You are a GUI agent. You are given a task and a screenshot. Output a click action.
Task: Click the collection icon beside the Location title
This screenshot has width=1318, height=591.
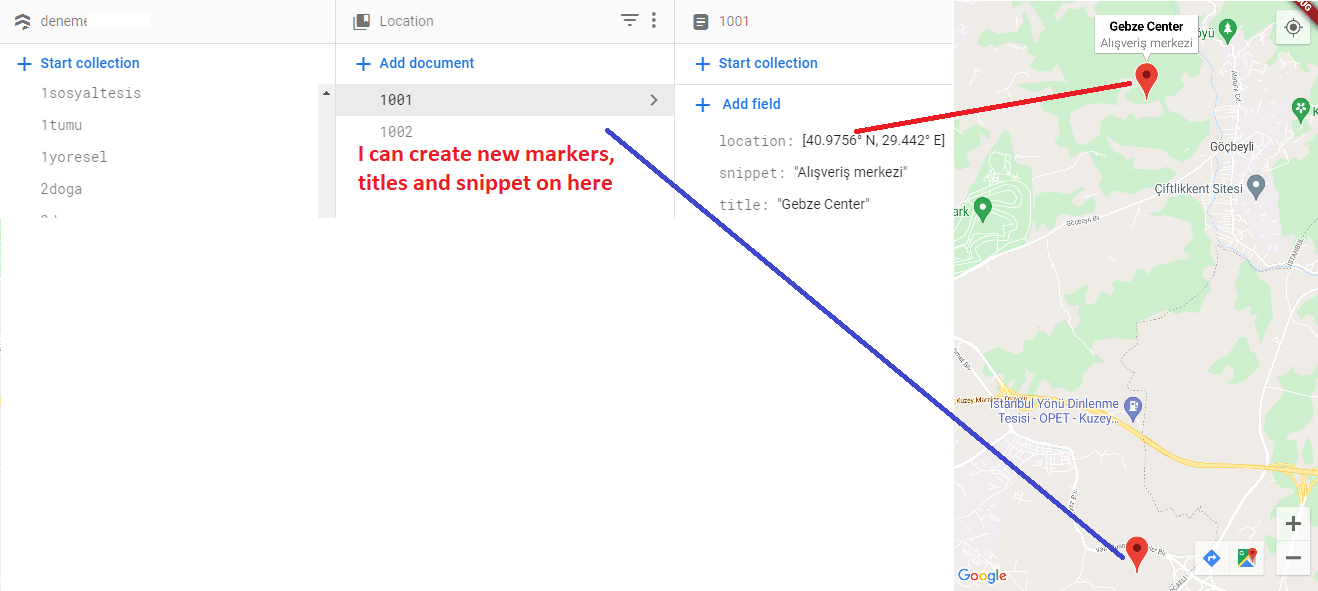[x=360, y=20]
